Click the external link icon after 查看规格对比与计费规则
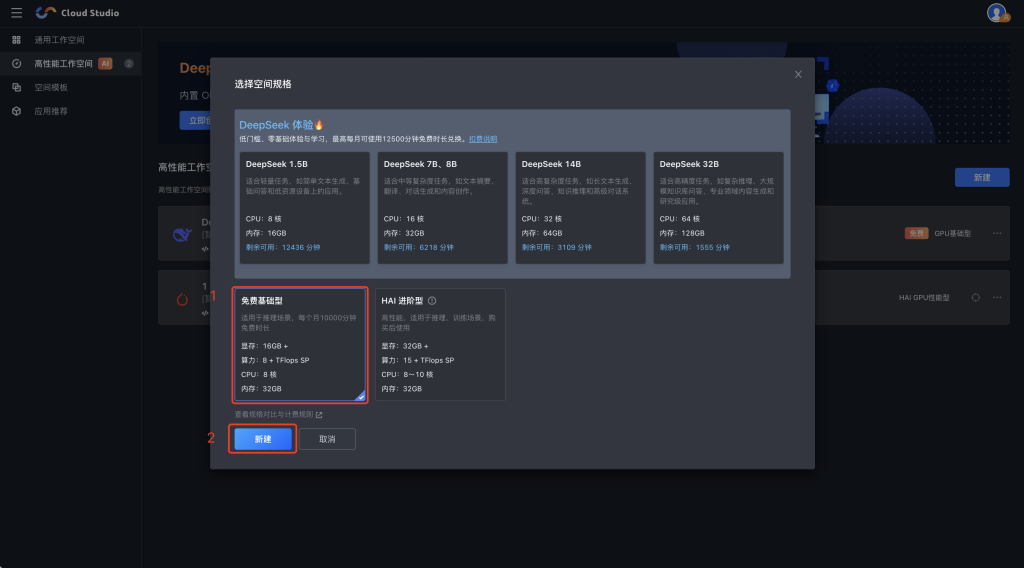 point(319,415)
